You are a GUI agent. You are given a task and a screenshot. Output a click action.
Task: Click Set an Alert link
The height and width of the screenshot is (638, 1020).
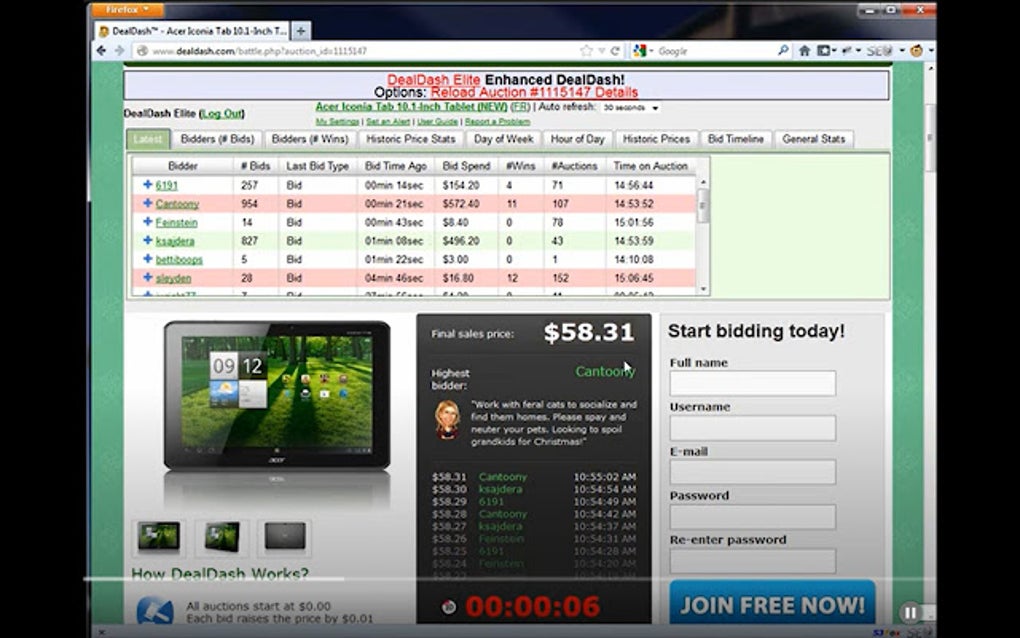click(388, 122)
